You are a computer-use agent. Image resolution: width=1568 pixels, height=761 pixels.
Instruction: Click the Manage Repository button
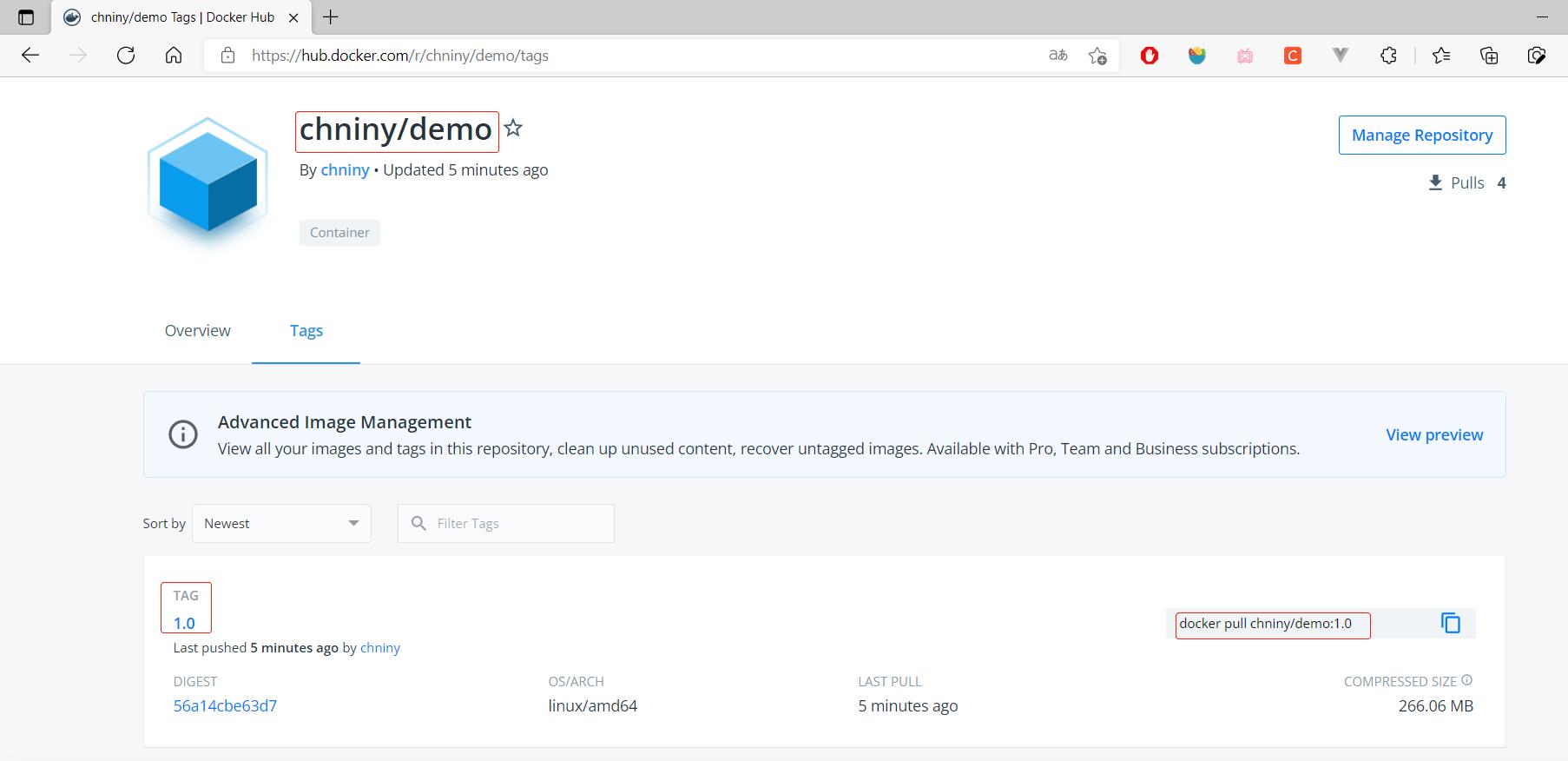click(1422, 135)
